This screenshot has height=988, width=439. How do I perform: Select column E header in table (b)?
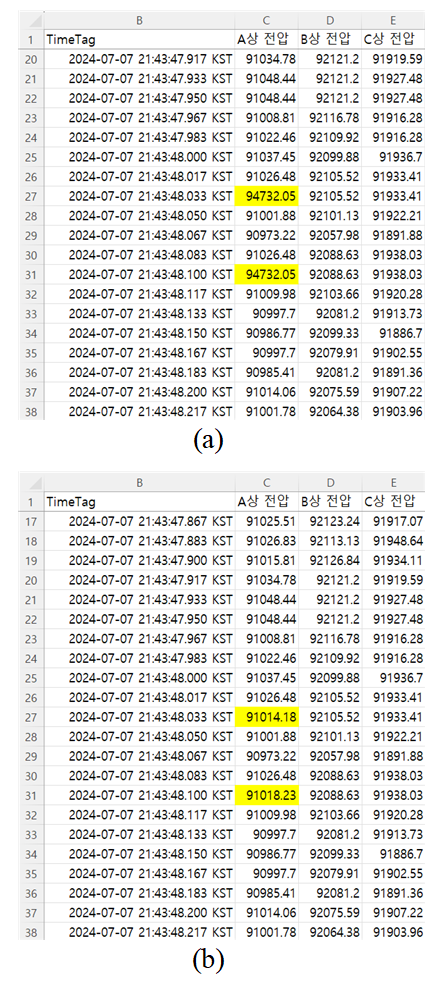click(393, 483)
